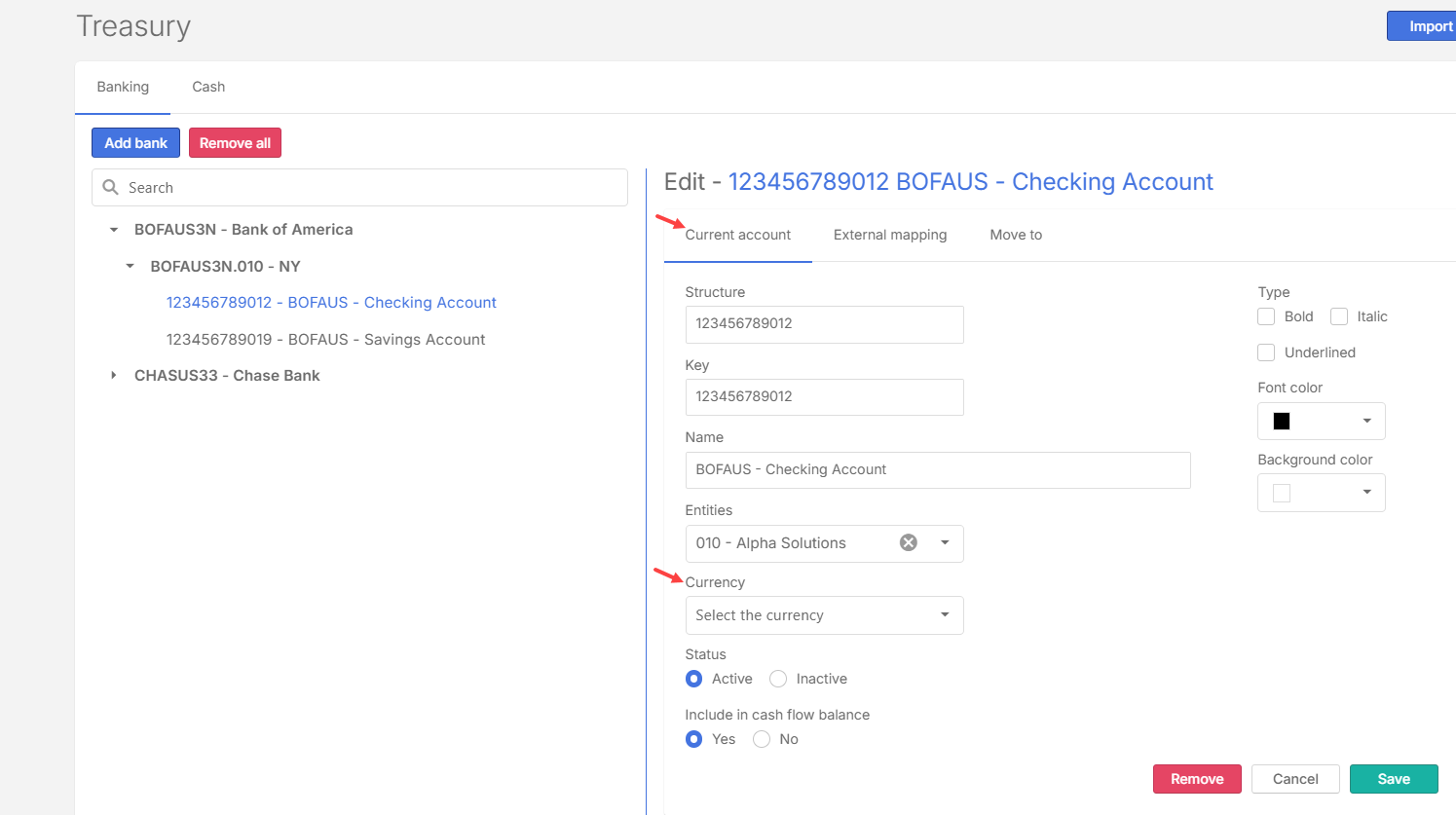Viewport: 1456px width, 815px height.
Task: Open the Entities dropdown arrow
Action: [x=944, y=543]
